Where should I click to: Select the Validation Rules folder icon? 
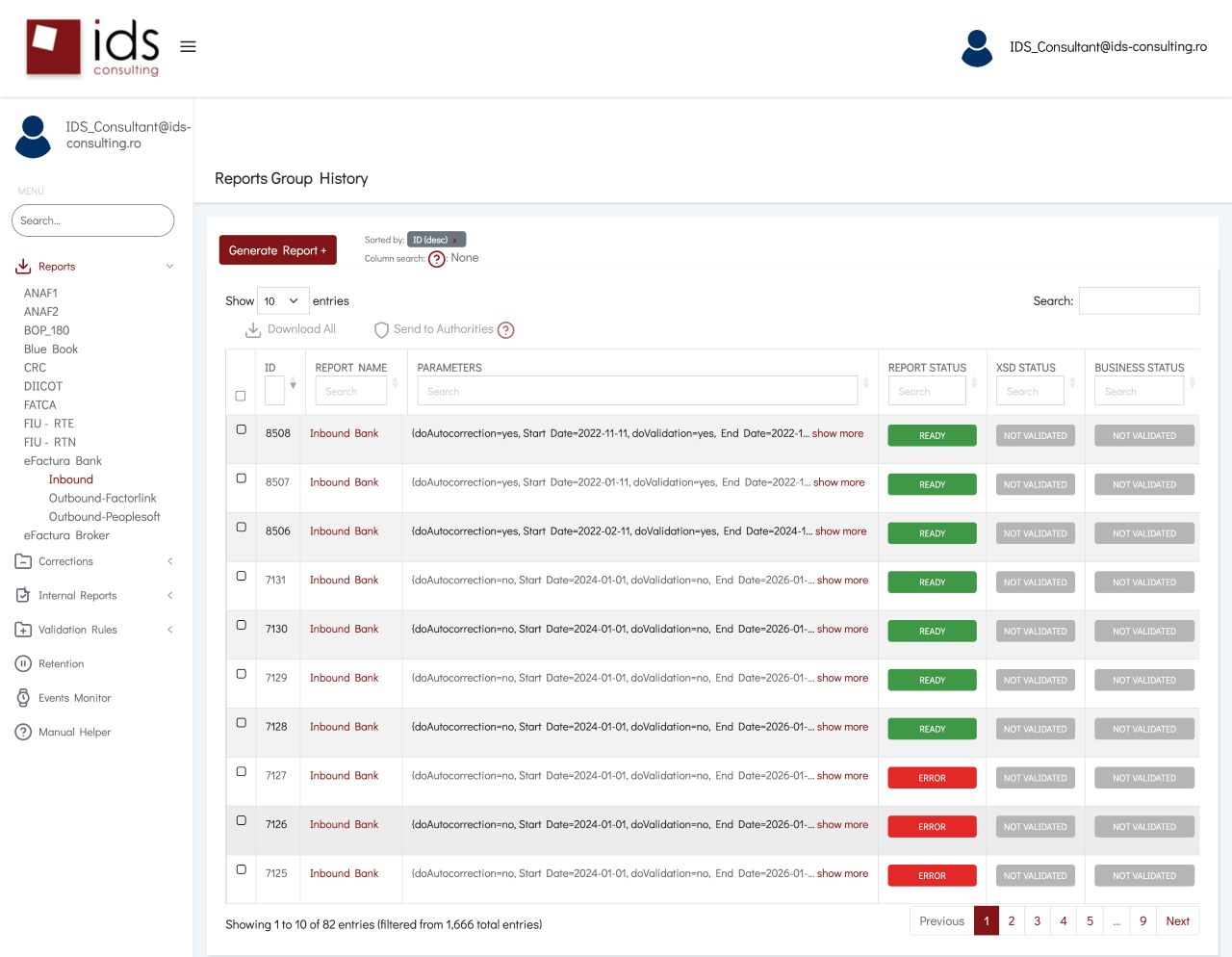[x=23, y=630]
